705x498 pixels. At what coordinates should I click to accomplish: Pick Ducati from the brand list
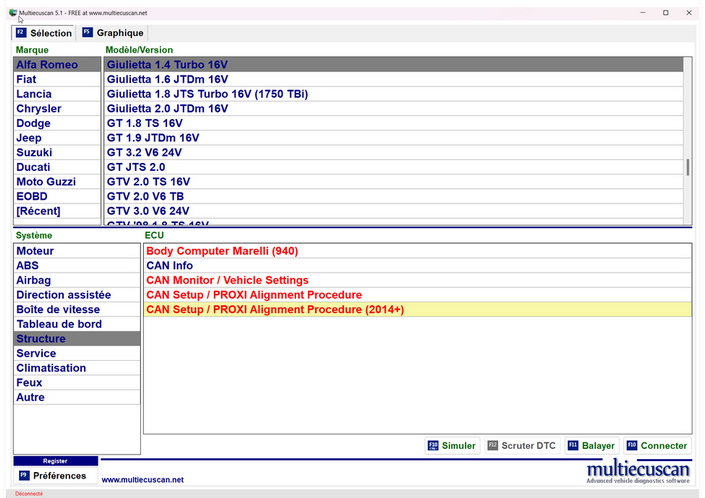pos(57,167)
